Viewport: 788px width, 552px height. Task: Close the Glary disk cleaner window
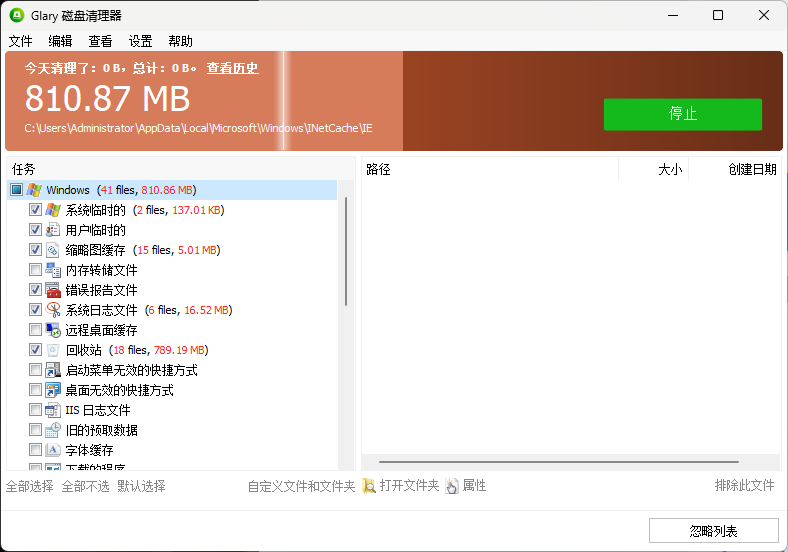[x=764, y=15]
